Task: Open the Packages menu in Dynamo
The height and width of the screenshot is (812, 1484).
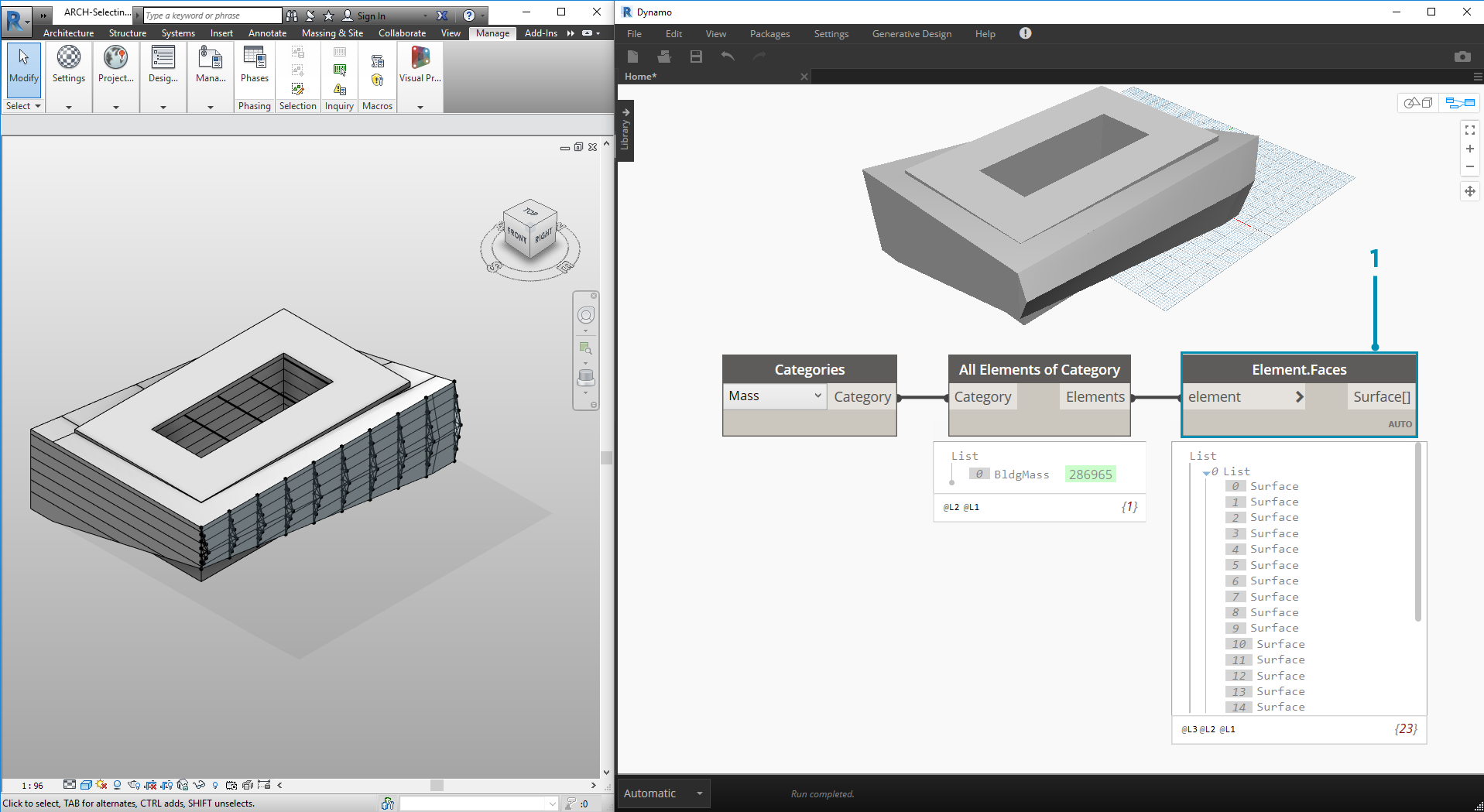Action: tap(769, 33)
